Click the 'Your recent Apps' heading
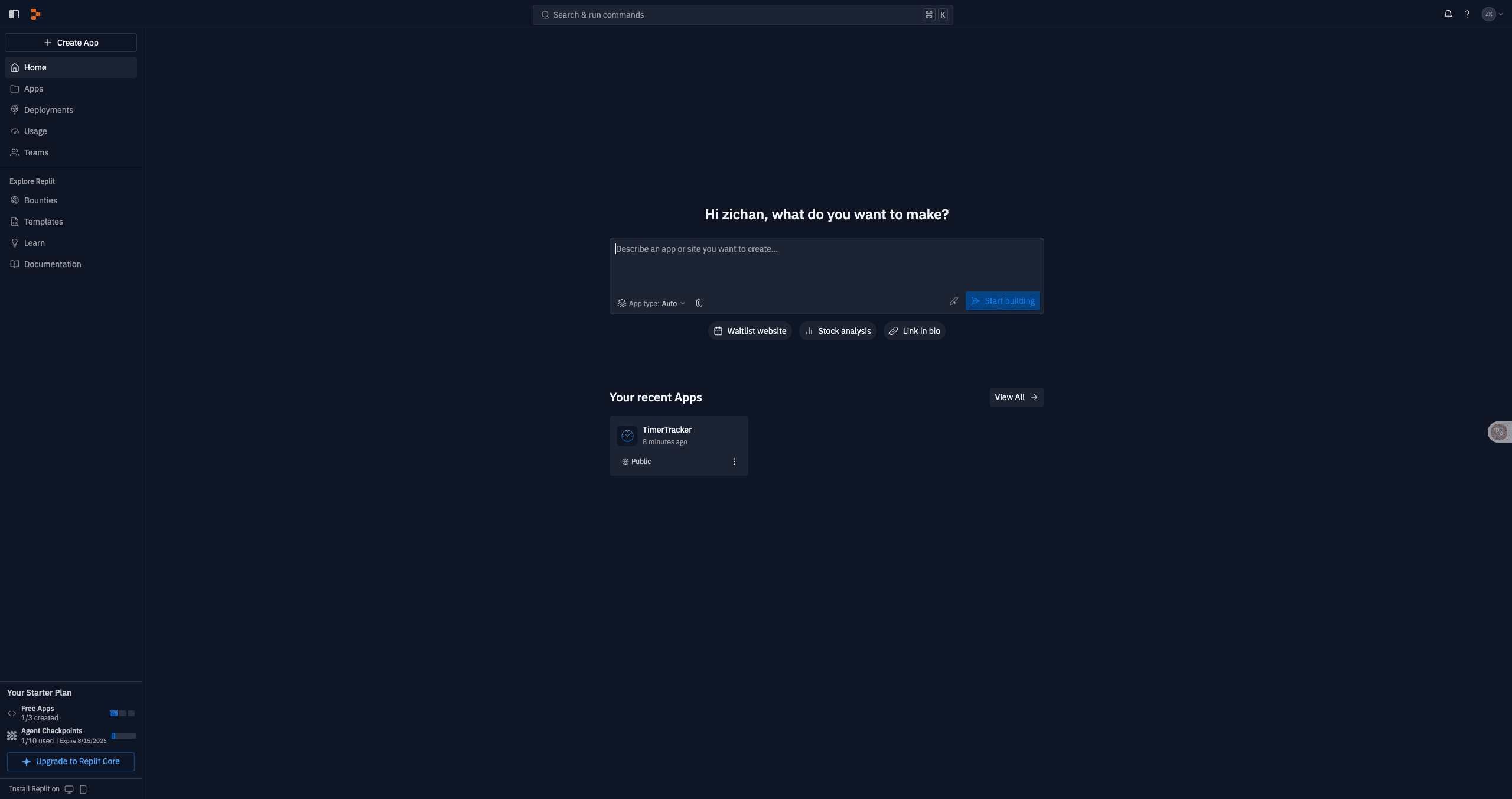 656,397
